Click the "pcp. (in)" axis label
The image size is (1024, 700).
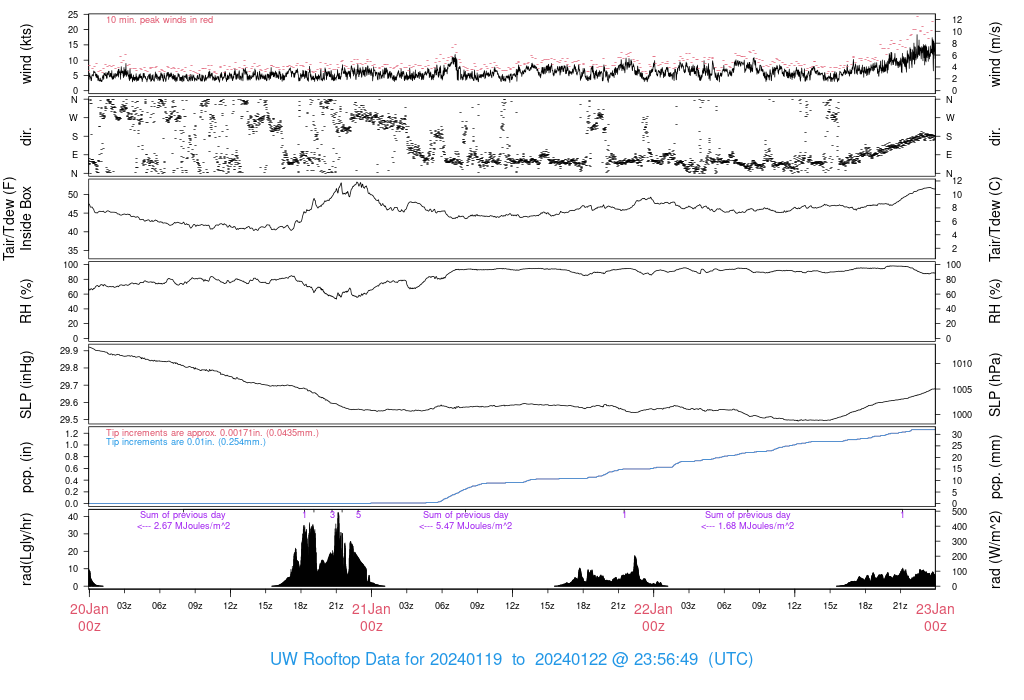[26, 467]
